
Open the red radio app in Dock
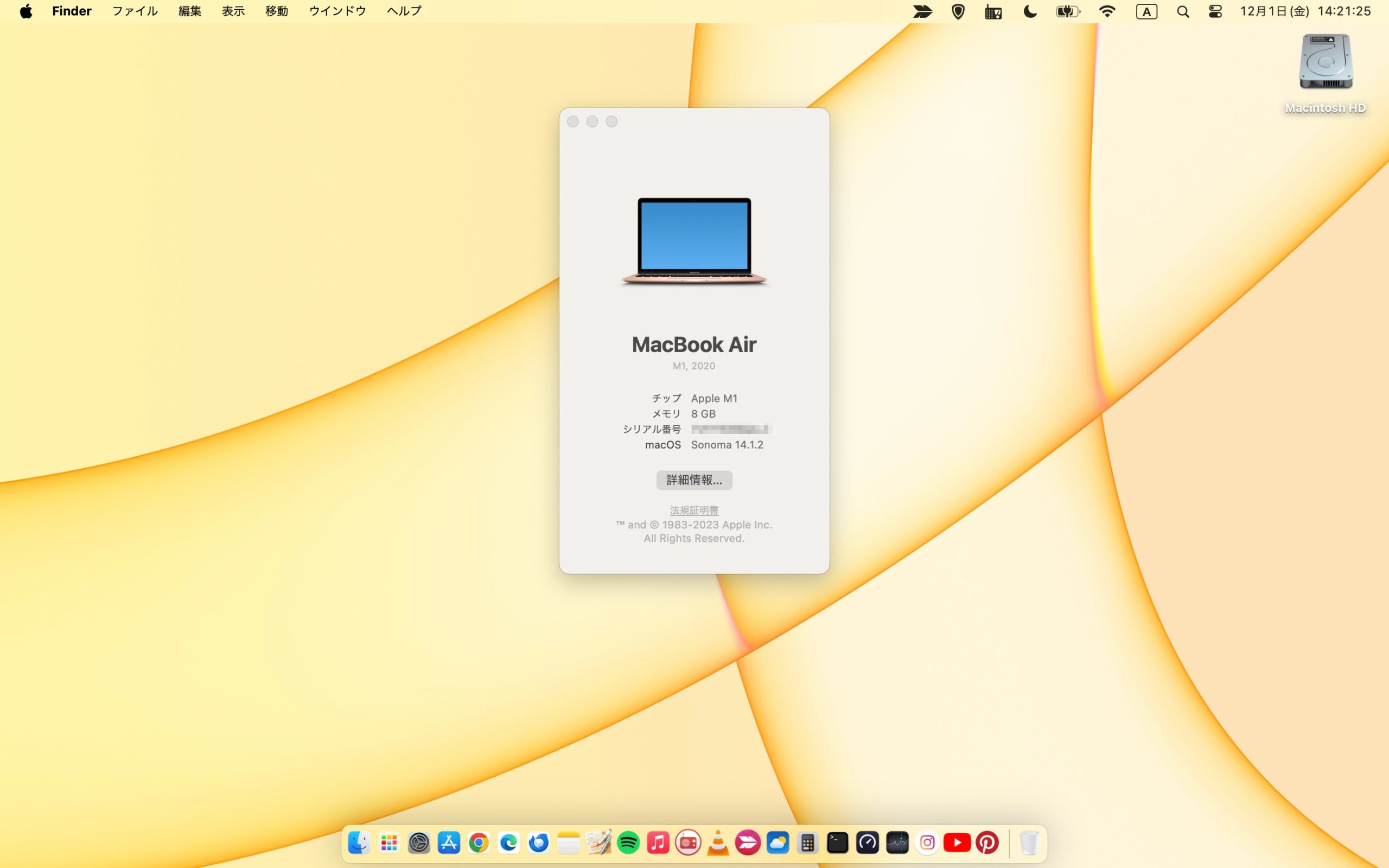(688, 843)
